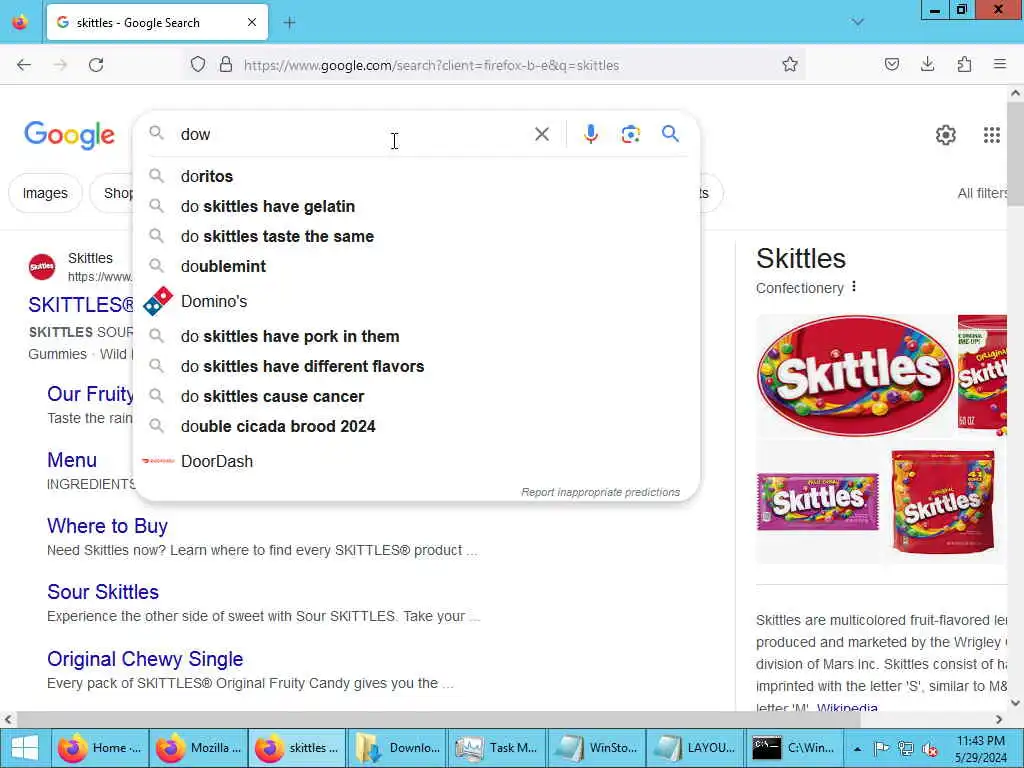Open Task Manager from the taskbar

click(497, 748)
